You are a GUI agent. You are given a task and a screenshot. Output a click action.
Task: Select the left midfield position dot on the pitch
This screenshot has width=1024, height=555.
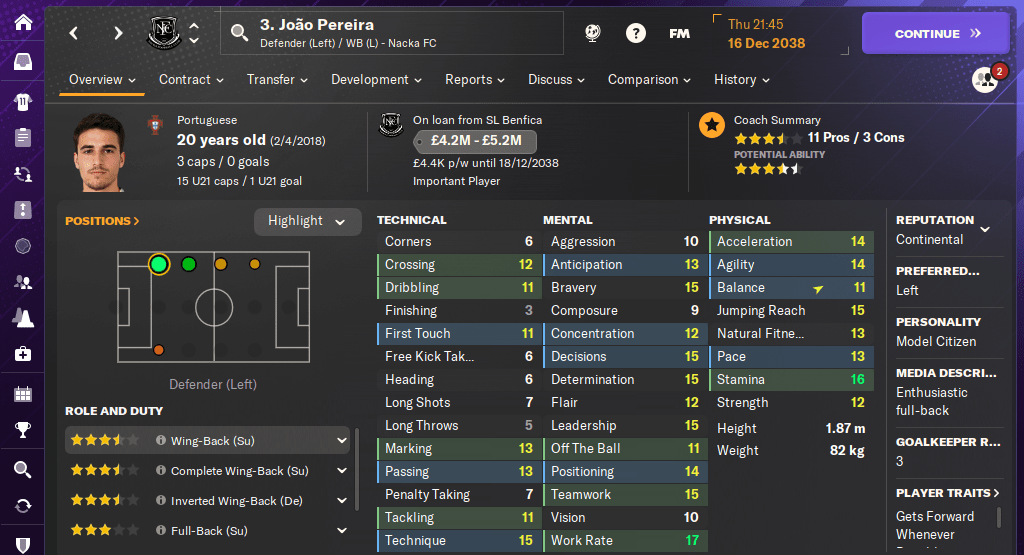click(220, 264)
